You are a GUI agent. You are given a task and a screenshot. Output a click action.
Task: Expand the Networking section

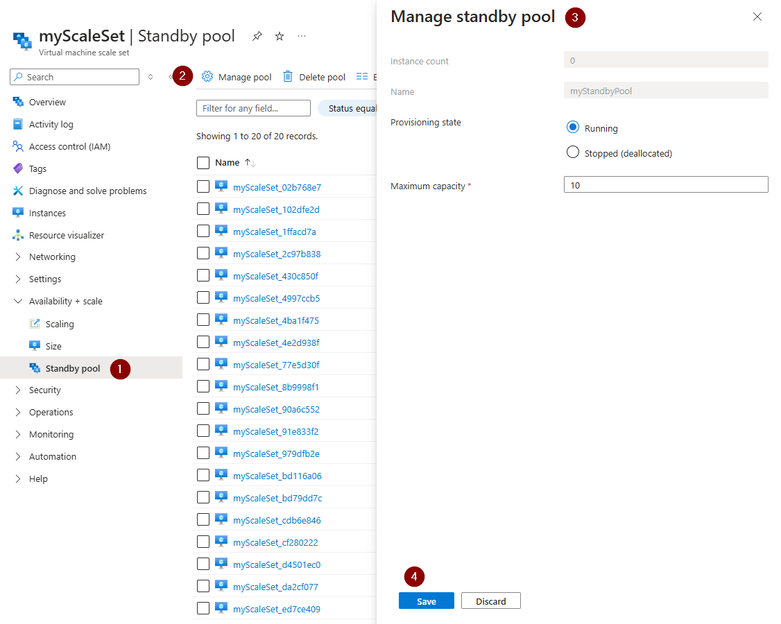pos(18,257)
